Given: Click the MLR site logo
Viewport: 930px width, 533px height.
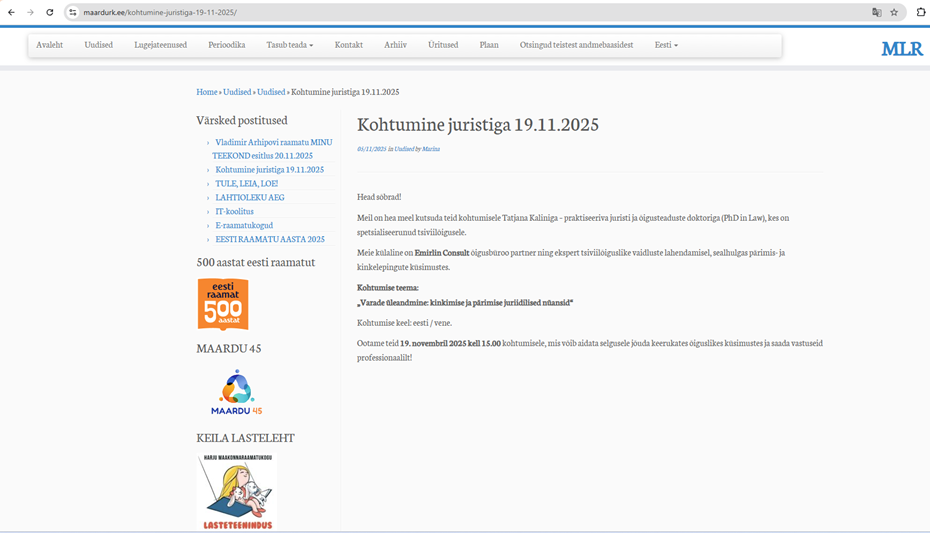Looking at the screenshot, I should click(901, 49).
